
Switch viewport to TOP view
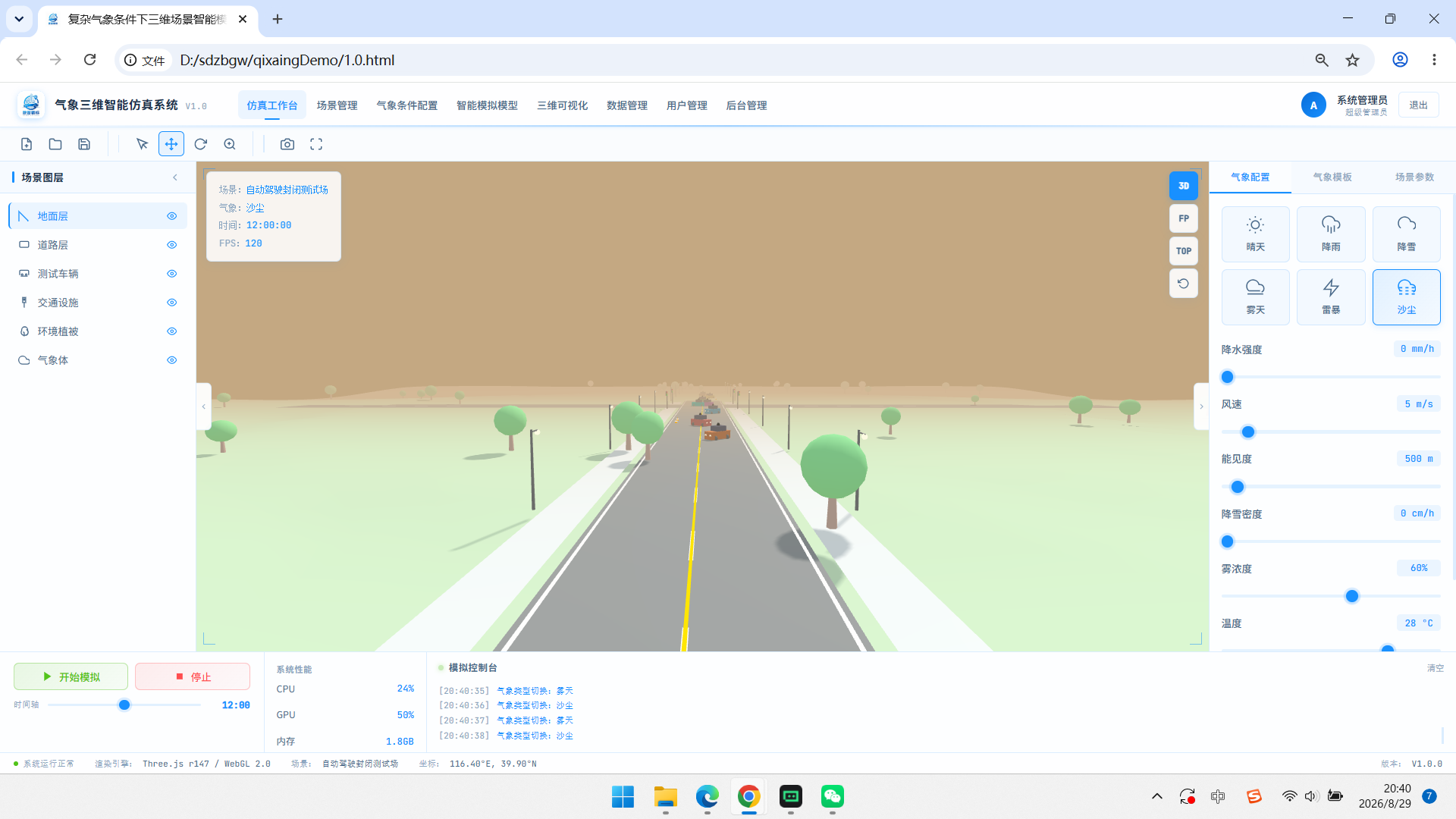pyautogui.click(x=1183, y=251)
